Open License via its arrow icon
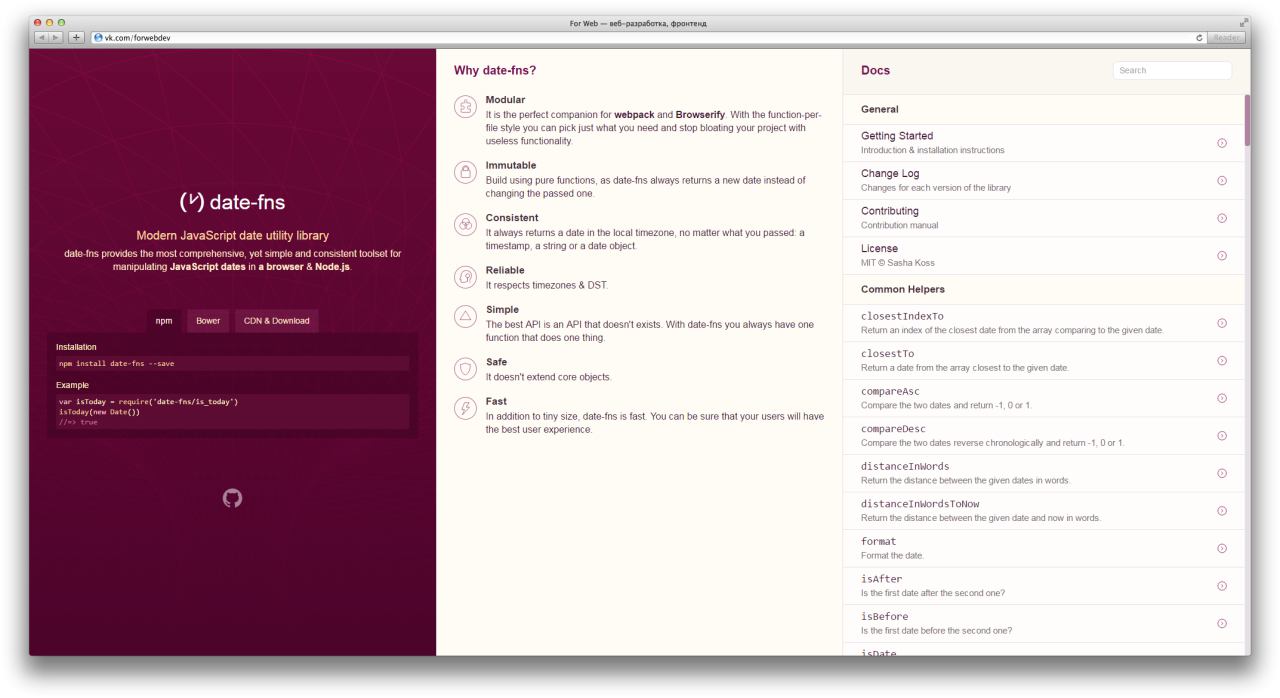Screen dimensions: 1280x698 click(1222, 256)
